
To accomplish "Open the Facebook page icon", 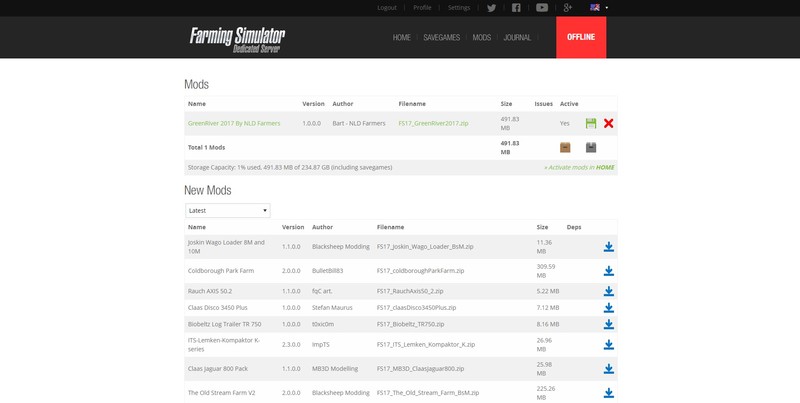I will (516, 8).
